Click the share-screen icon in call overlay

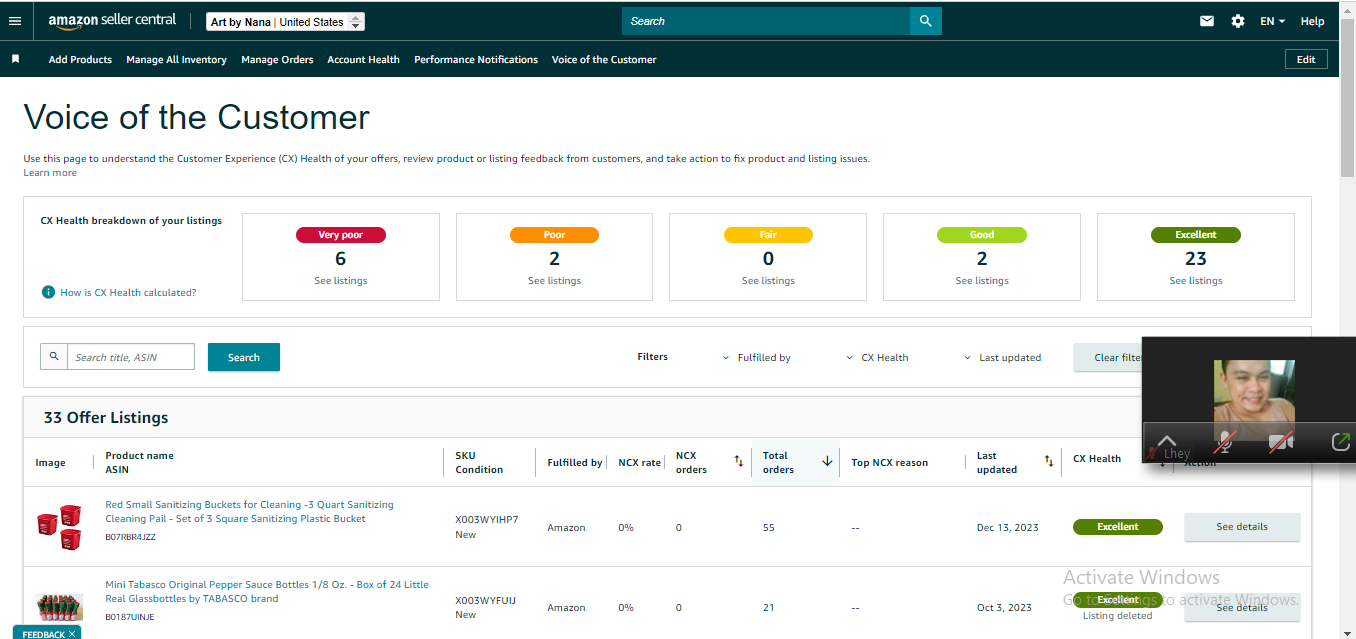[1340, 442]
